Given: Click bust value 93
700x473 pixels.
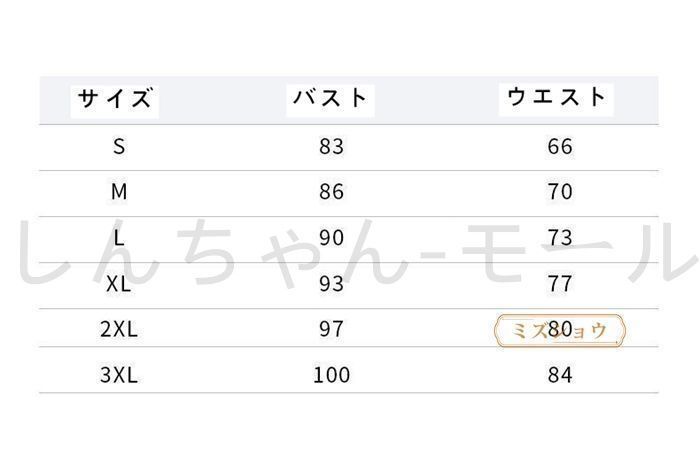Looking at the screenshot, I should [x=331, y=284].
